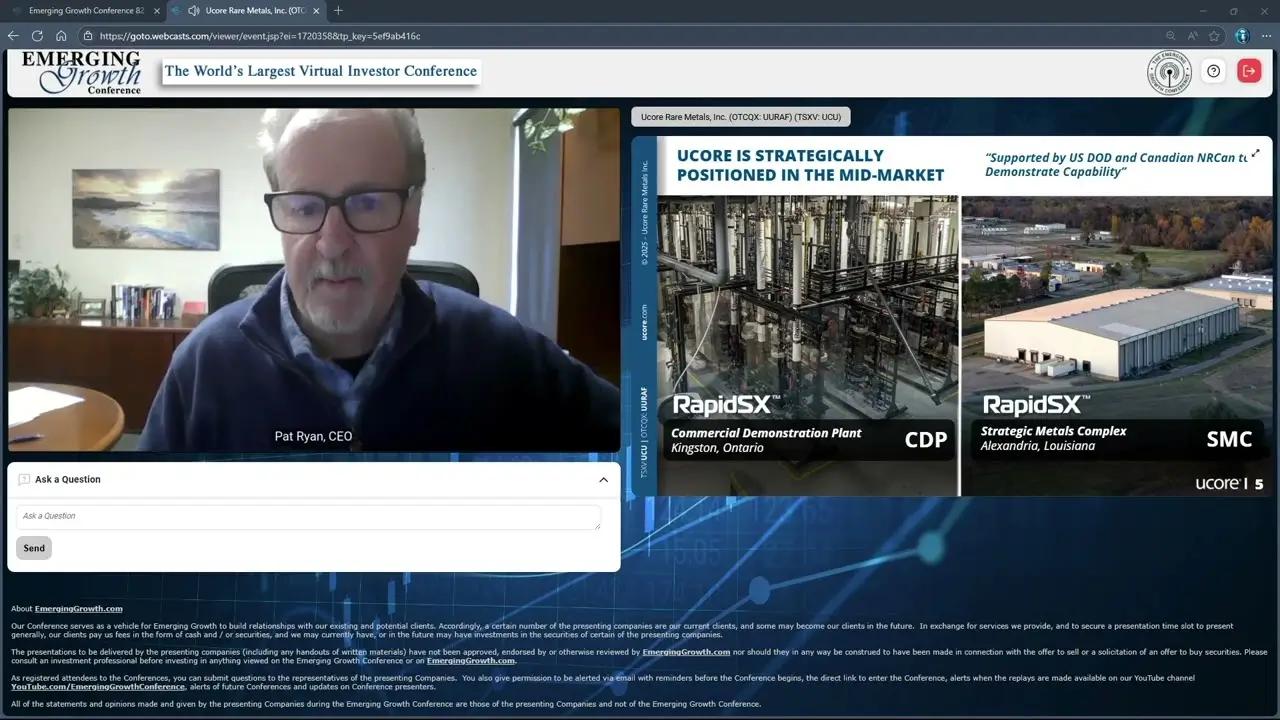This screenshot has height=720, width=1280.
Task: Click the "Ask a Question" panel heading
Action: click(x=67, y=480)
